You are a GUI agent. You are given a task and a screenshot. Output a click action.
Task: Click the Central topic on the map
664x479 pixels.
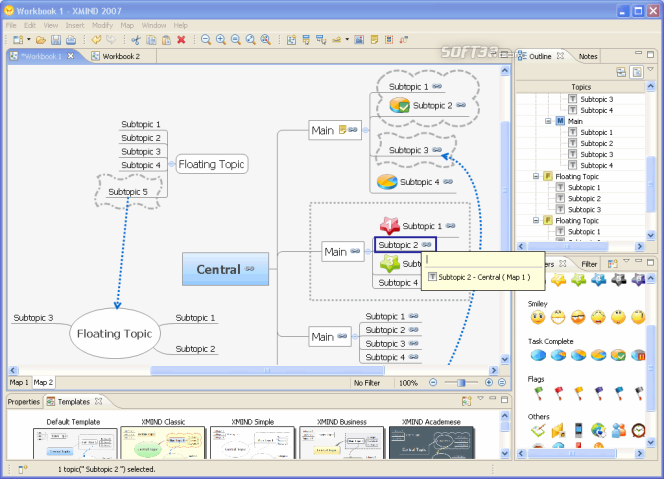pos(225,269)
